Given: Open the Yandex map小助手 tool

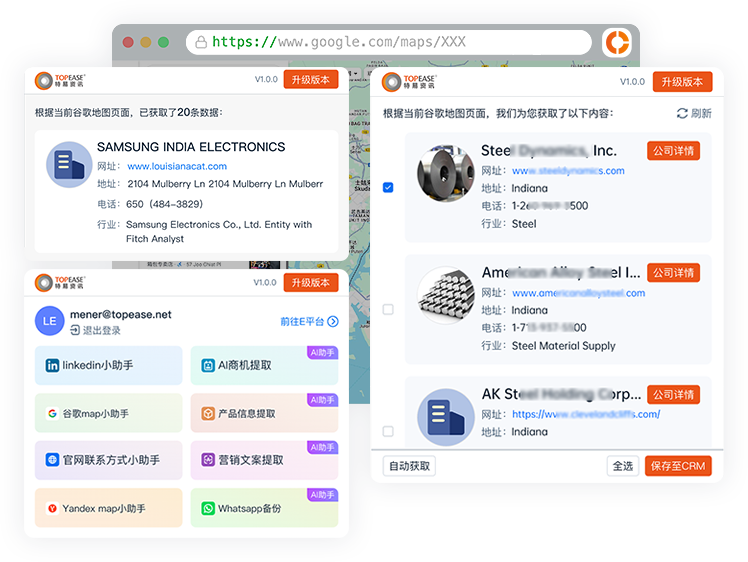Looking at the screenshot, I should [109, 508].
